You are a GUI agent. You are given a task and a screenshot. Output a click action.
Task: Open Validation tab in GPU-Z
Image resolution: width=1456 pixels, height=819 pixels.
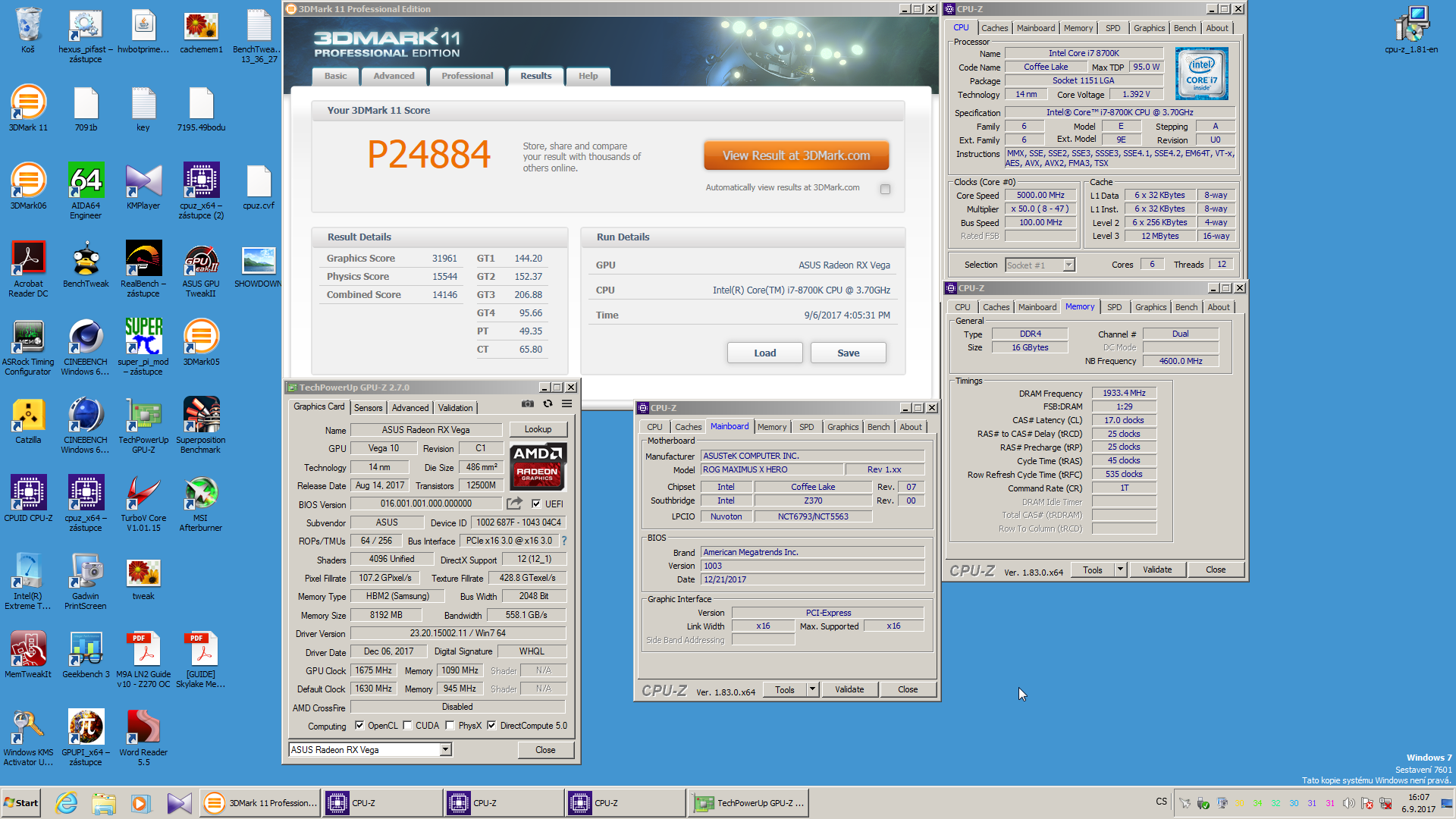coord(455,408)
